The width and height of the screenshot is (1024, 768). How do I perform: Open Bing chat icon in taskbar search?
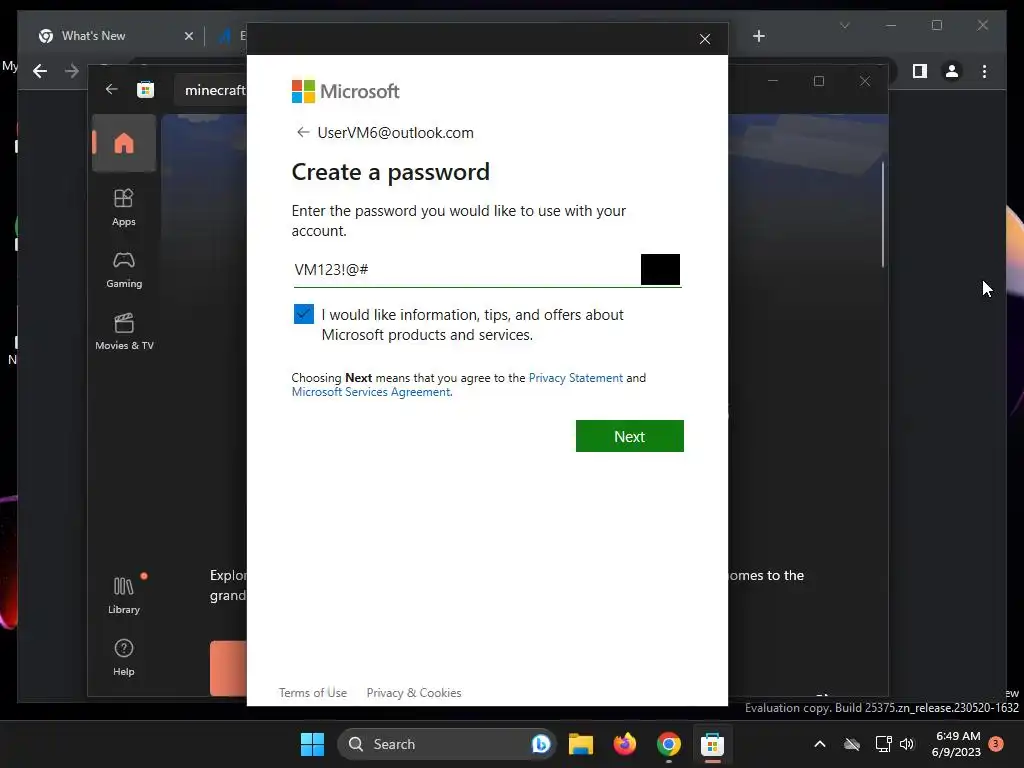[x=541, y=744]
